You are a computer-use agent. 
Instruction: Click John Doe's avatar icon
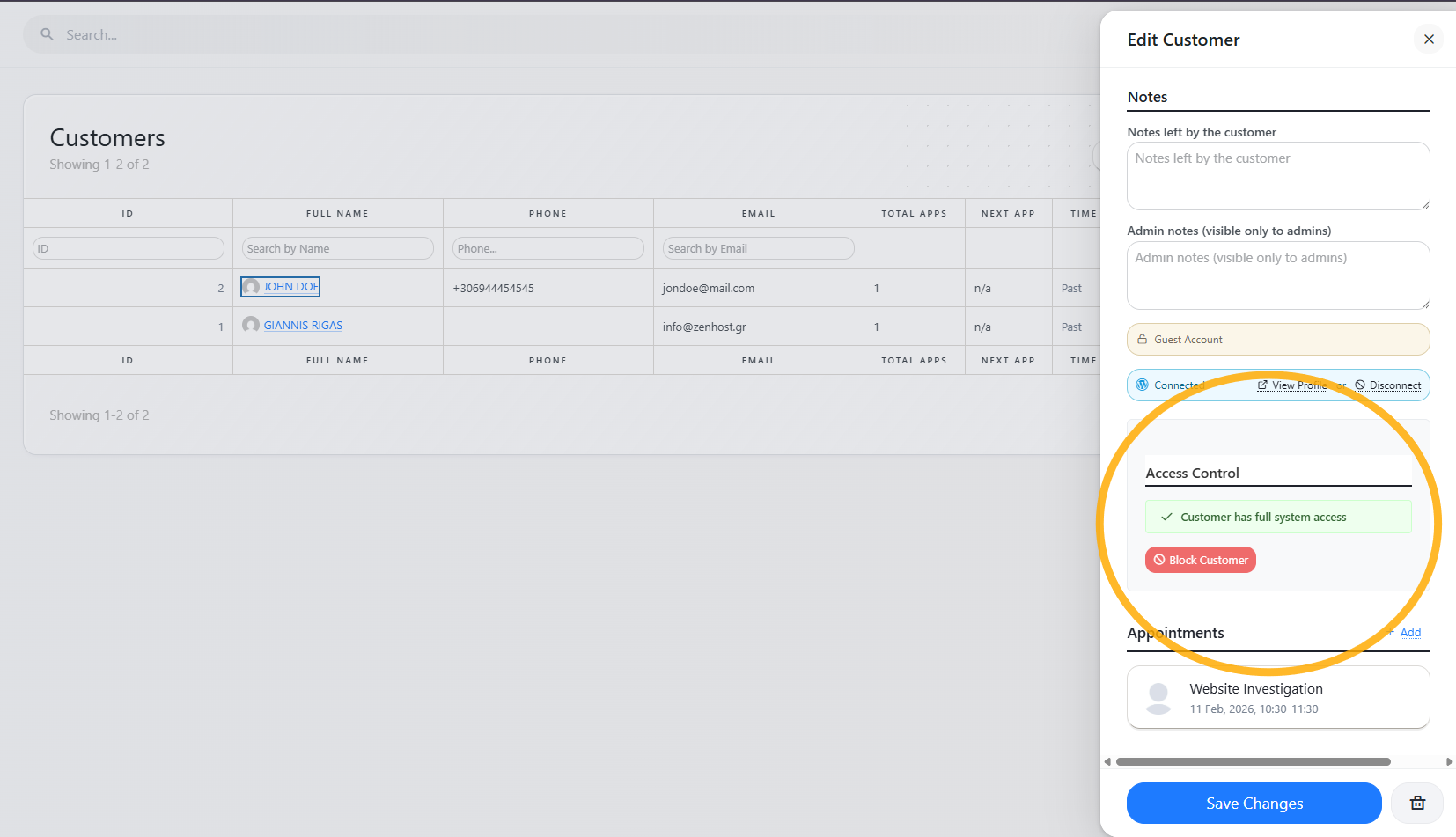pos(251,287)
